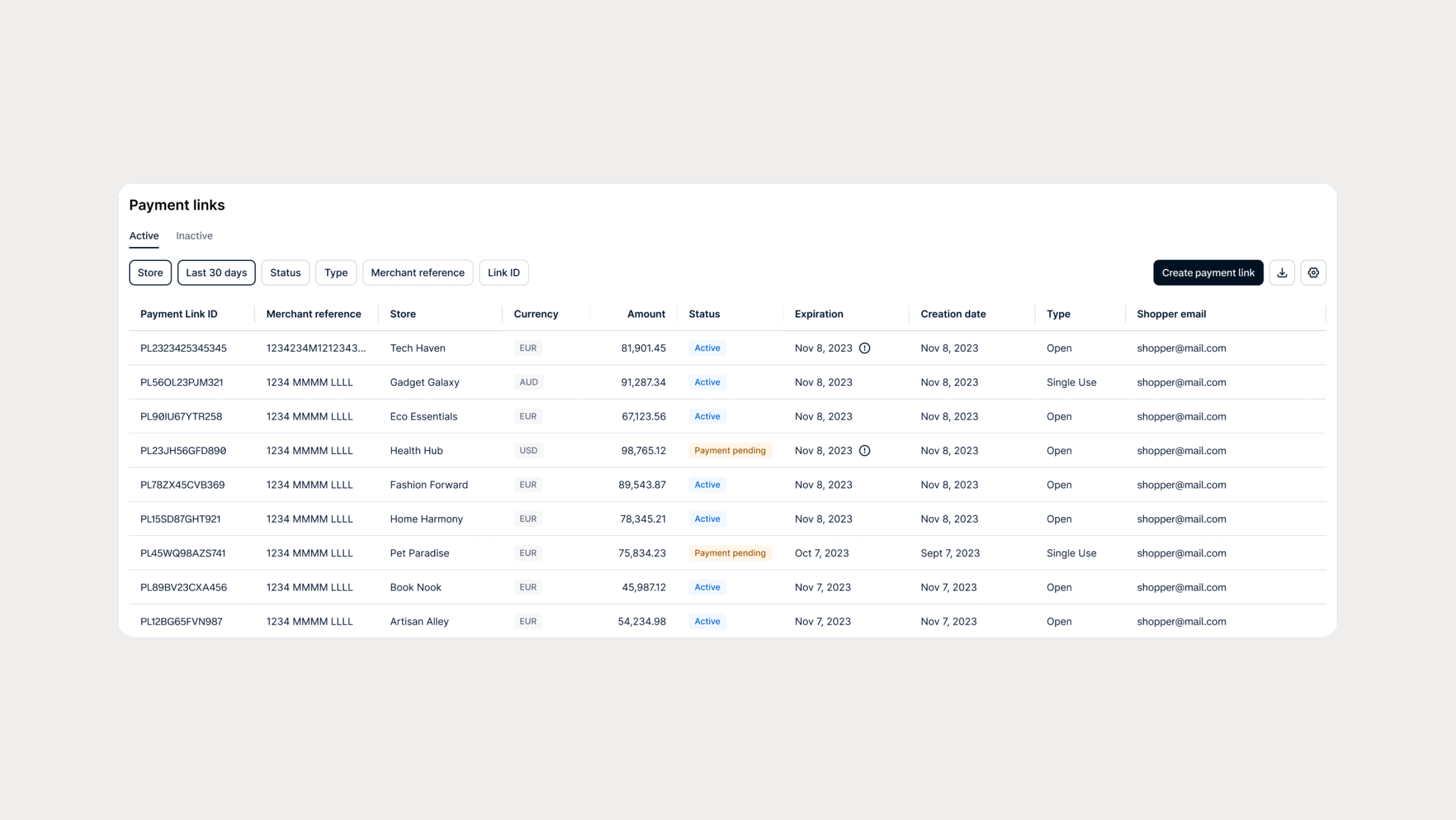This screenshot has width=1456, height=820.
Task: Open the Link ID filter
Action: coord(504,273)
